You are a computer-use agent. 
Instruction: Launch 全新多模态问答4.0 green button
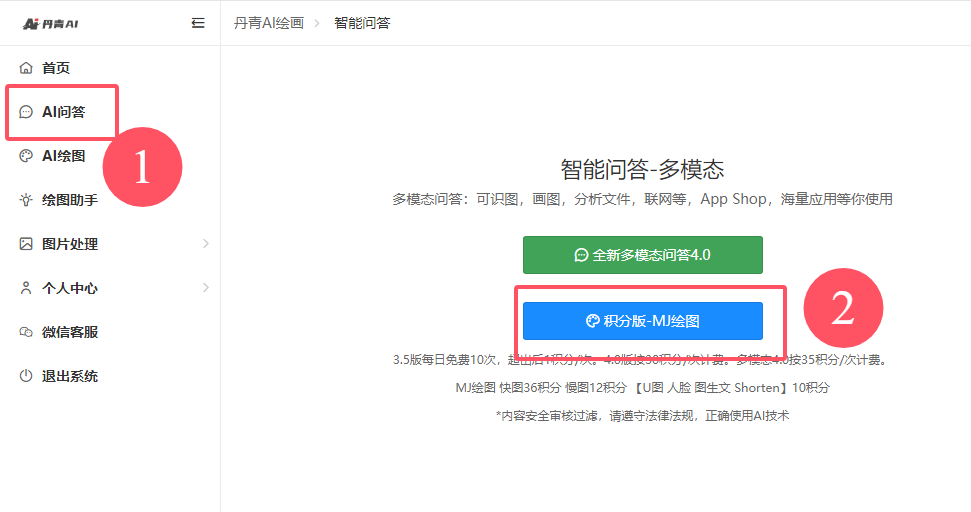click(642, 255)
